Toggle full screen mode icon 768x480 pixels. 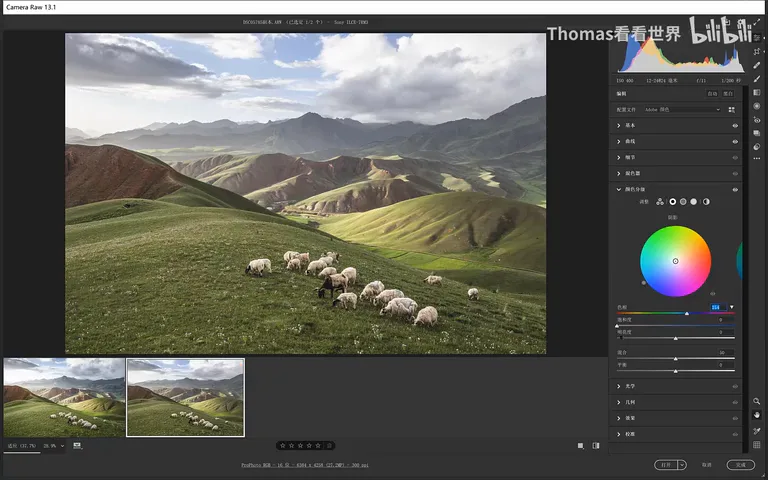(757, 22)
